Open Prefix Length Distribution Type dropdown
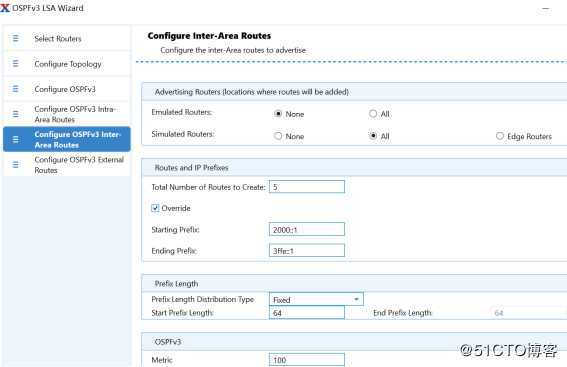 (316, 299)
